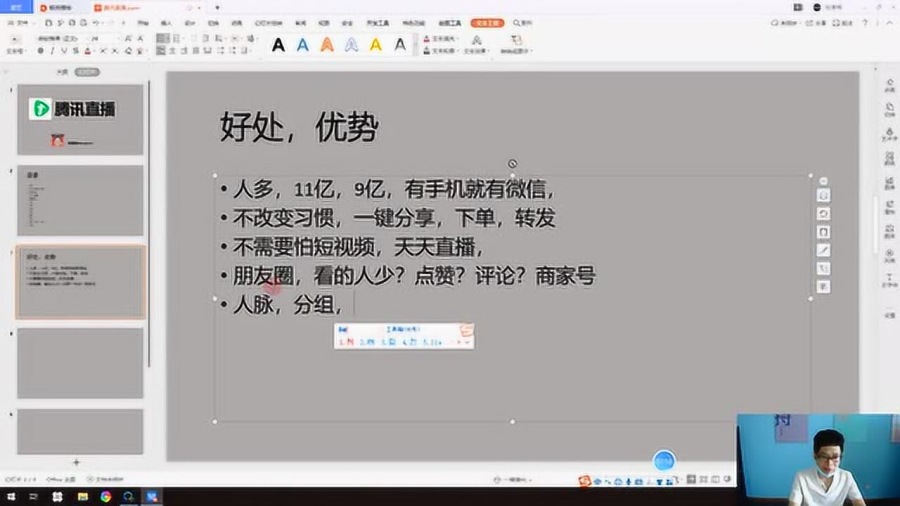The height and width of the screenshot is (506, 900).
Task: Increase the font size with A+ icon
Action: pos(128,38)
